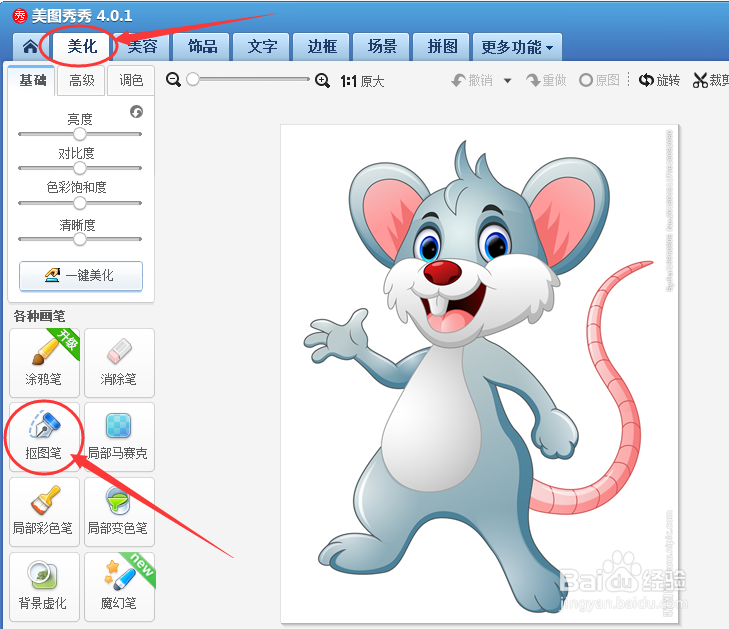This screenshot has width=729, height=629.
Task: Select the 抠图笔 cutout pen tool
Action: (44, 437)
